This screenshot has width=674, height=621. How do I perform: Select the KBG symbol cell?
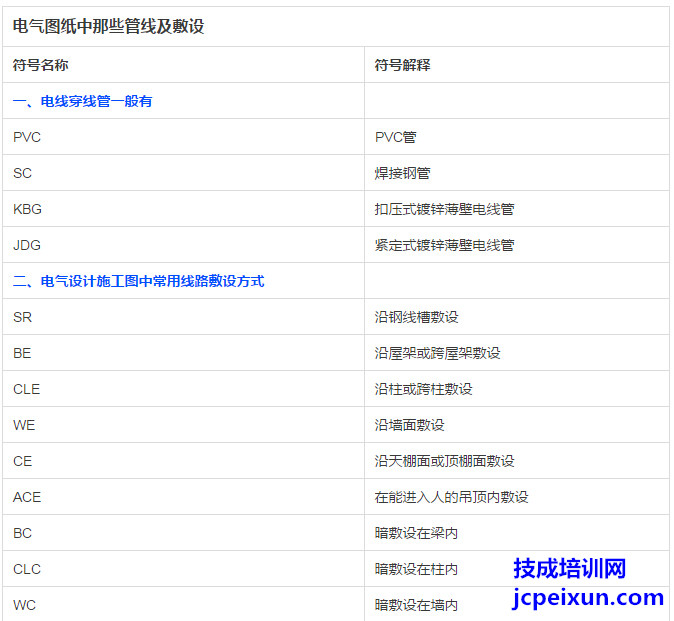[x=28, y=209]
